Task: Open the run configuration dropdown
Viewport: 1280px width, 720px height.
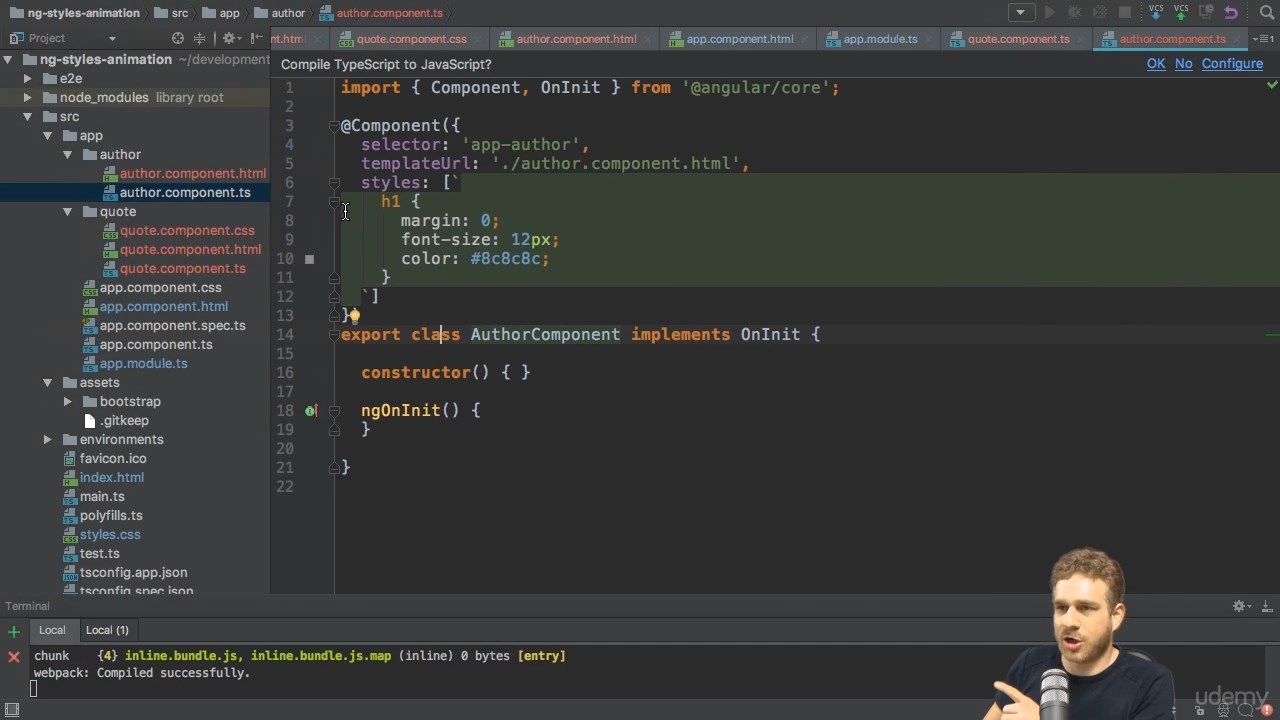Action: pos(1021,13)
